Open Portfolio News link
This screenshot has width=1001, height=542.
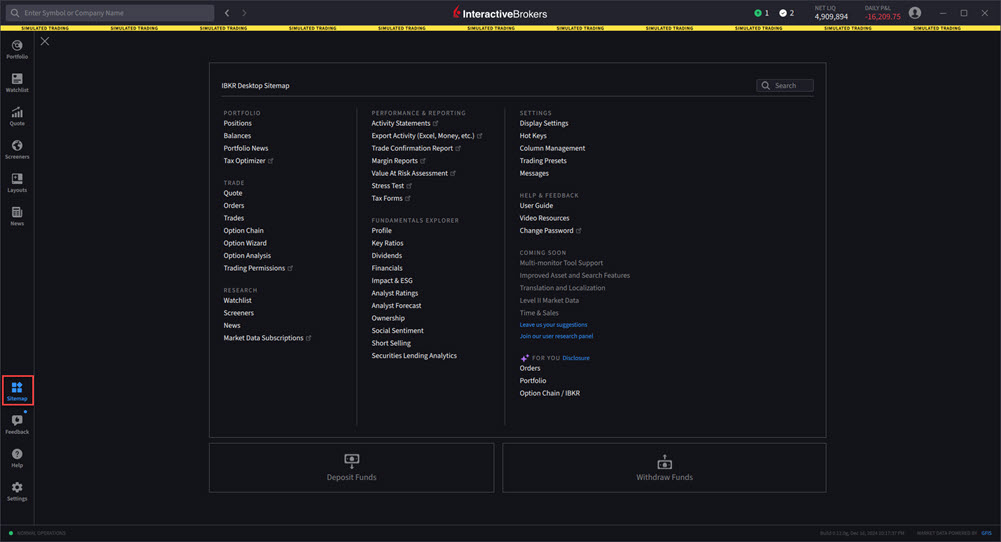pos(246,148)
